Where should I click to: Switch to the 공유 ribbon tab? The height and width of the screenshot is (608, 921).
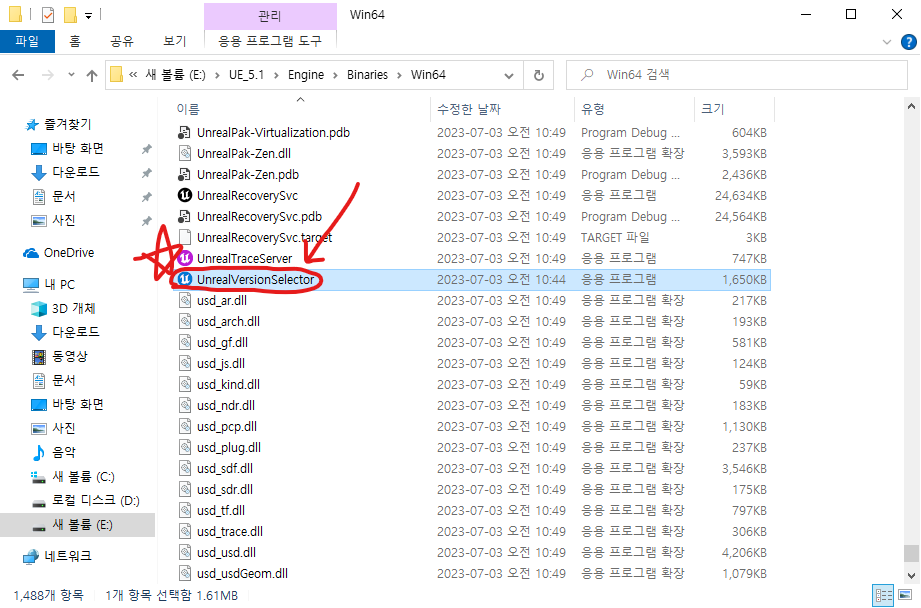pos(122,41)
